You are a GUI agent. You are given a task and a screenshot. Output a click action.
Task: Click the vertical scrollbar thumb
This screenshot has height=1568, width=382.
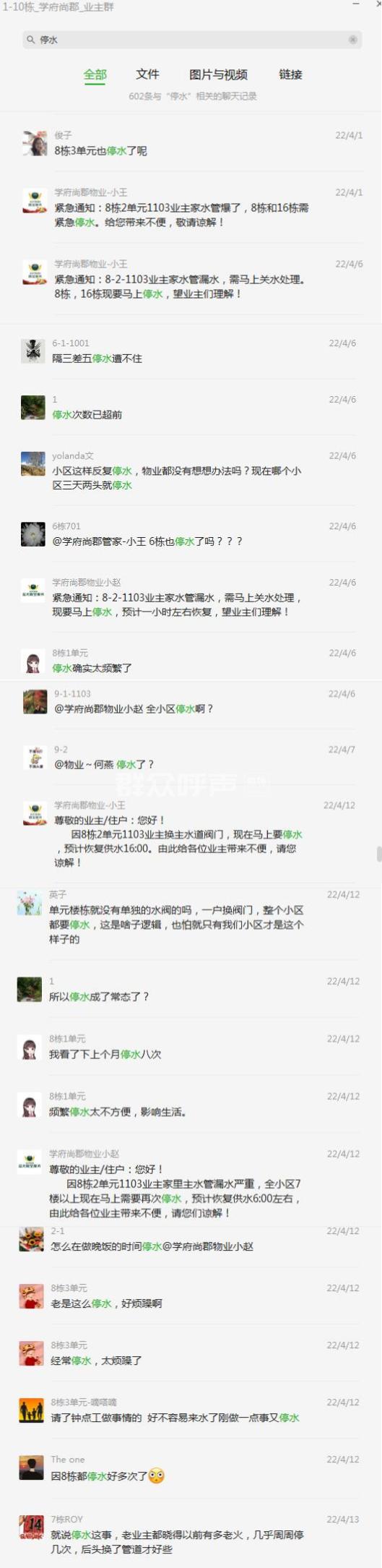point(378,854)
